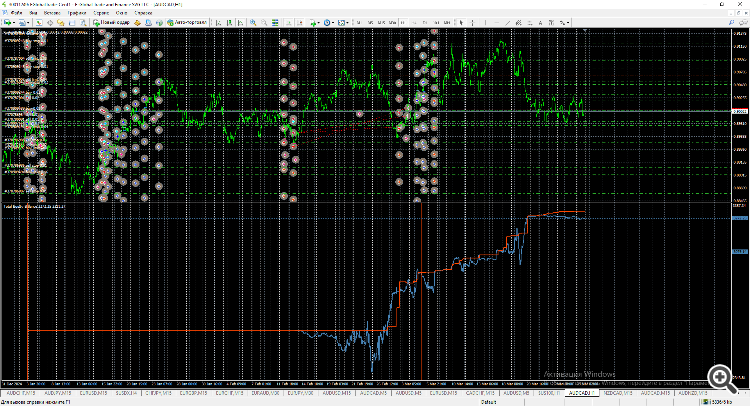Open the Вид menu
Viewport: 750px width, 406px height.
point(33,13)
